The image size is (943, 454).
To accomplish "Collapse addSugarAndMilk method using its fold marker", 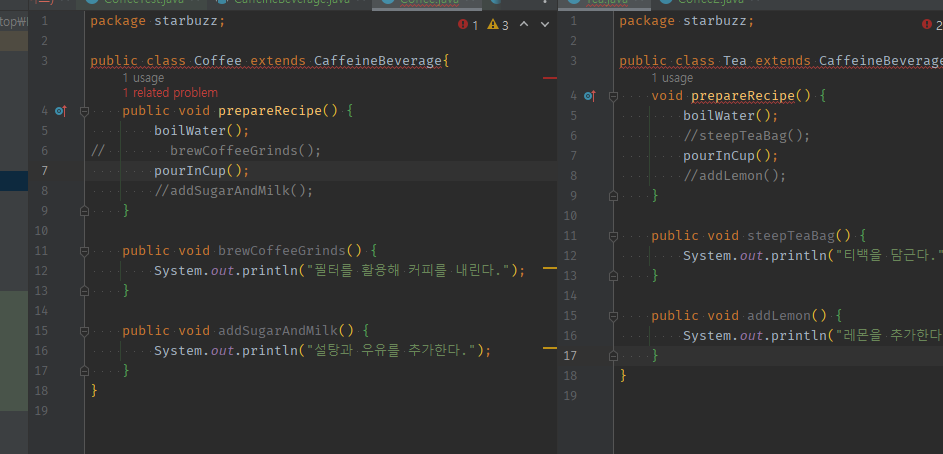I will [x=84, y=331].
